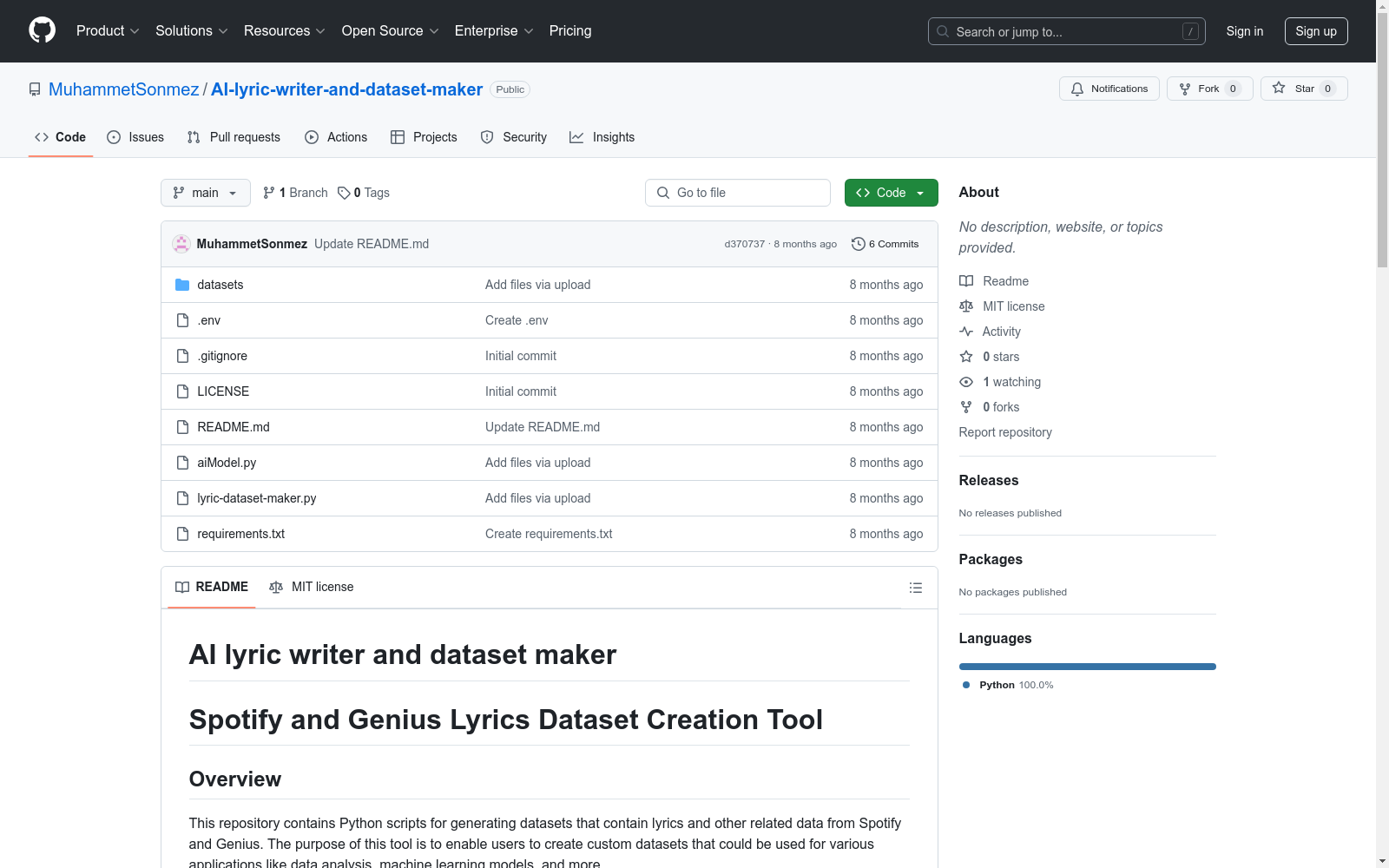
Task: Click the README.md file icon
Action: point(182,427)
